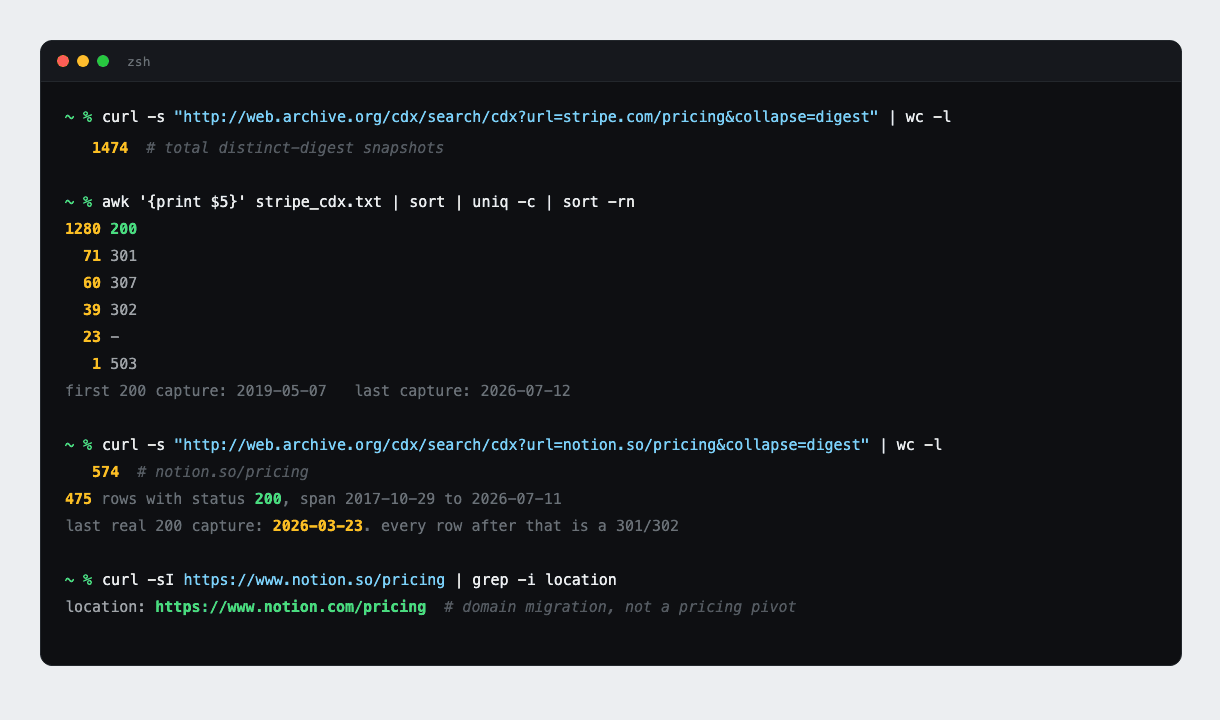Viewport: 1220px width, 720px height.
Task: Click the yellow minimize window button
Action: pyautogui.click(x=83, y=61)
